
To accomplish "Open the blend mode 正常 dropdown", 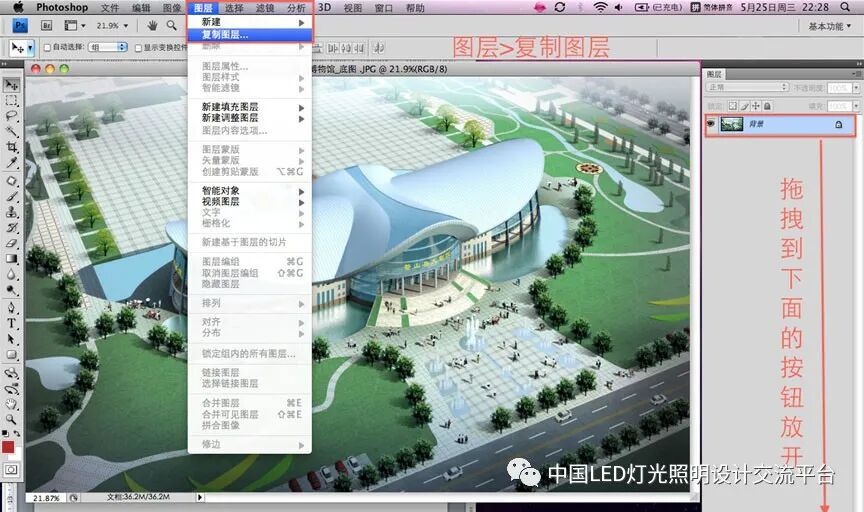I will (x=748, y=87).
